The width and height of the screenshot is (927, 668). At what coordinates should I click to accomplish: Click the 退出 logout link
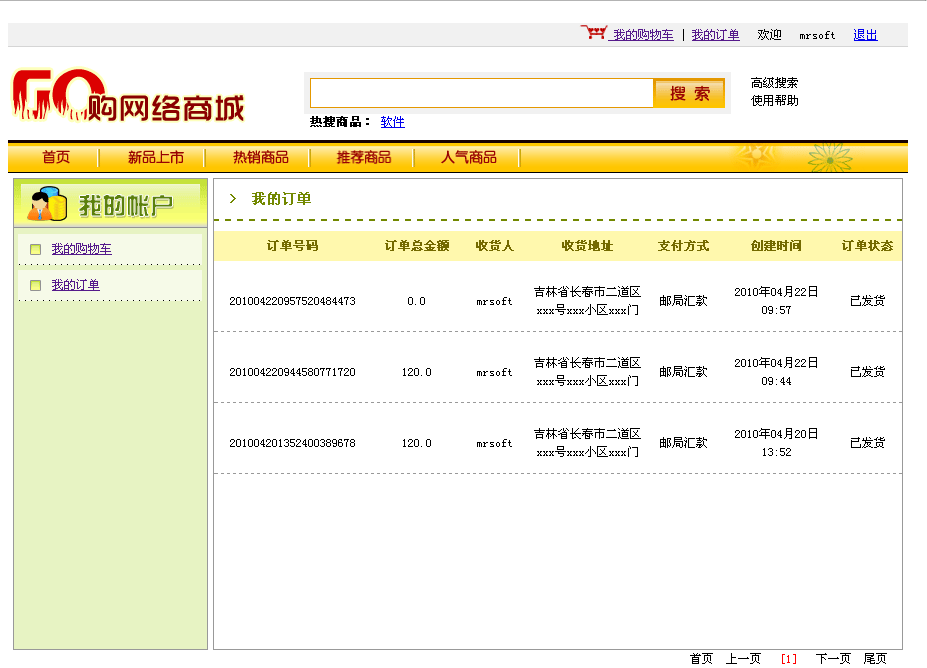click(x=865, y=35)
